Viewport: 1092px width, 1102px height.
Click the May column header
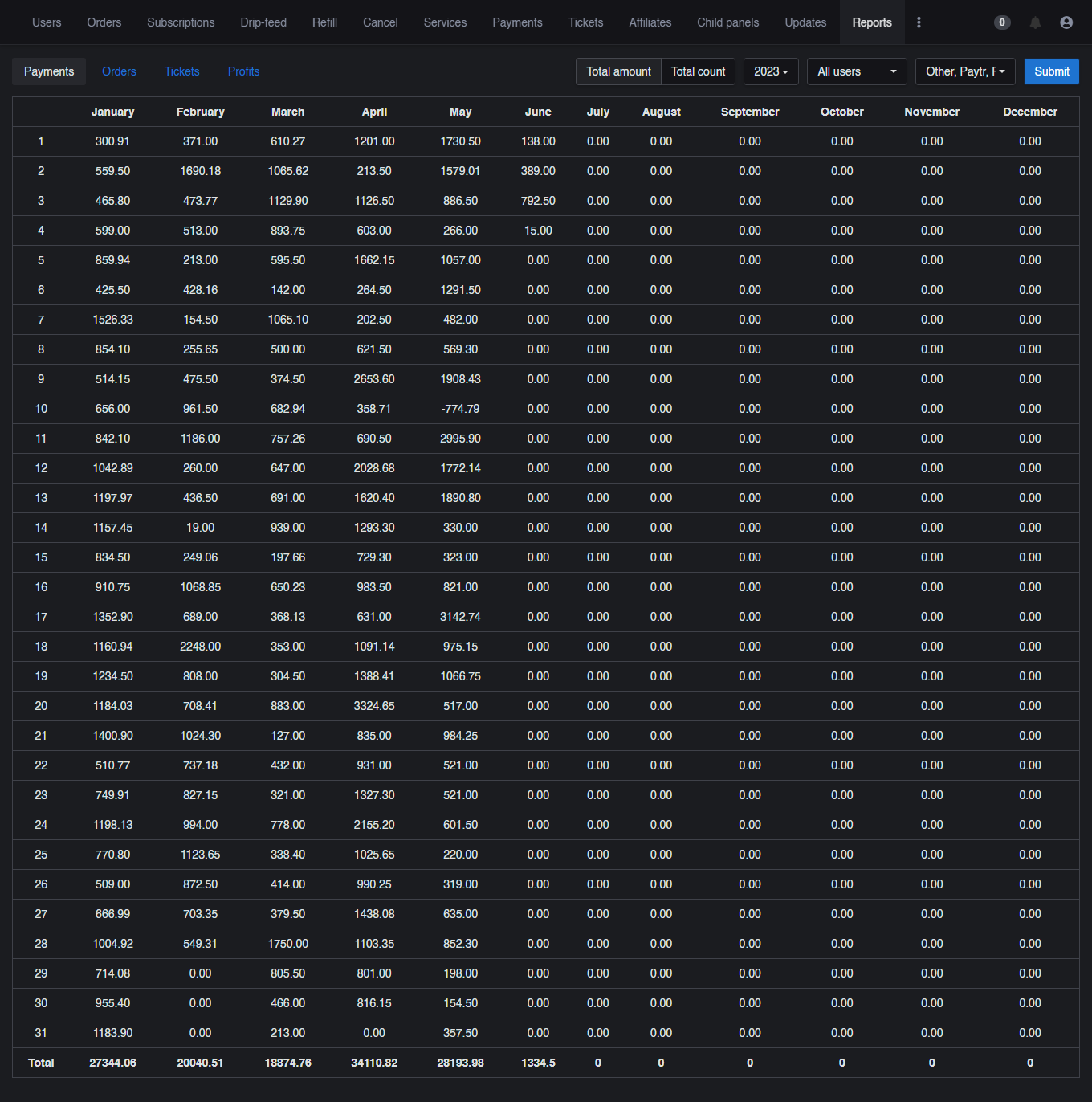460,112
